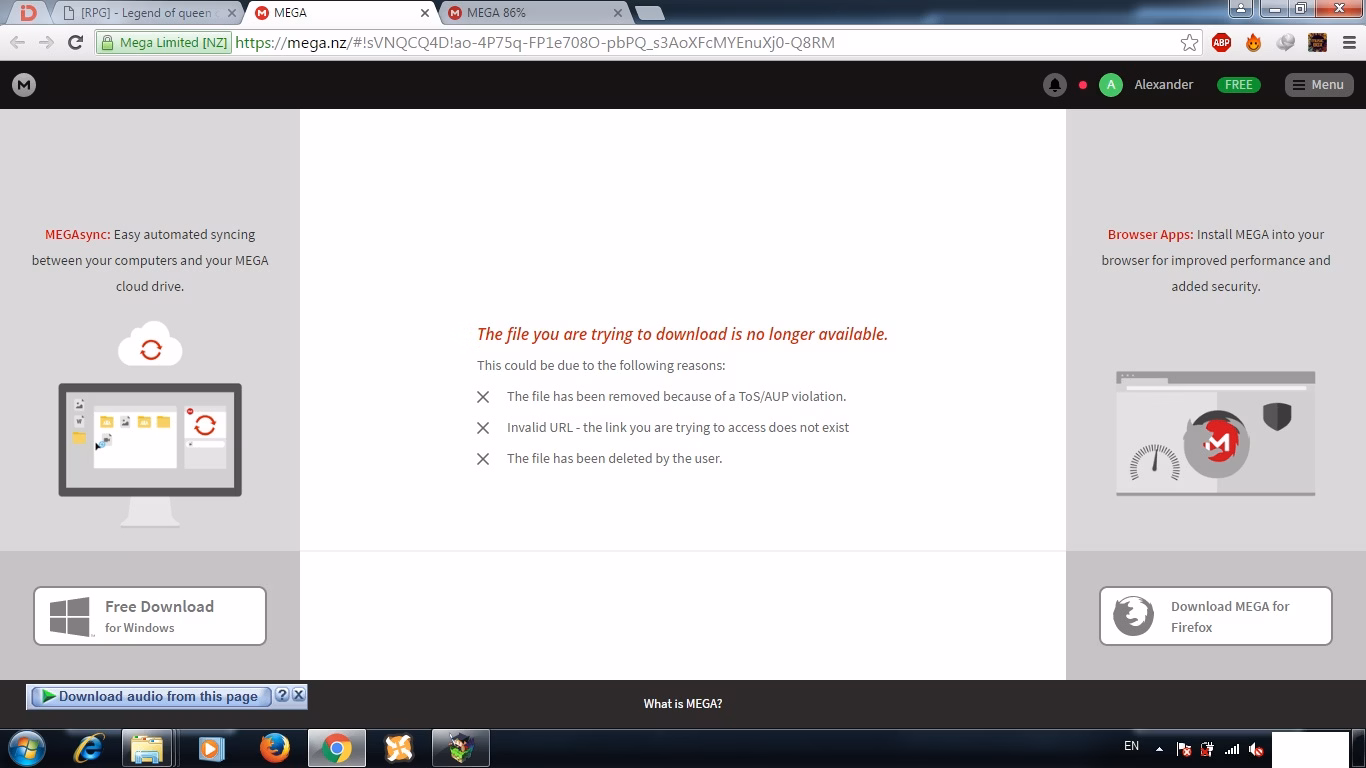Open the What is MEGA? link
Viewport: 1366px width, 768px height.
tap(683, 704)
